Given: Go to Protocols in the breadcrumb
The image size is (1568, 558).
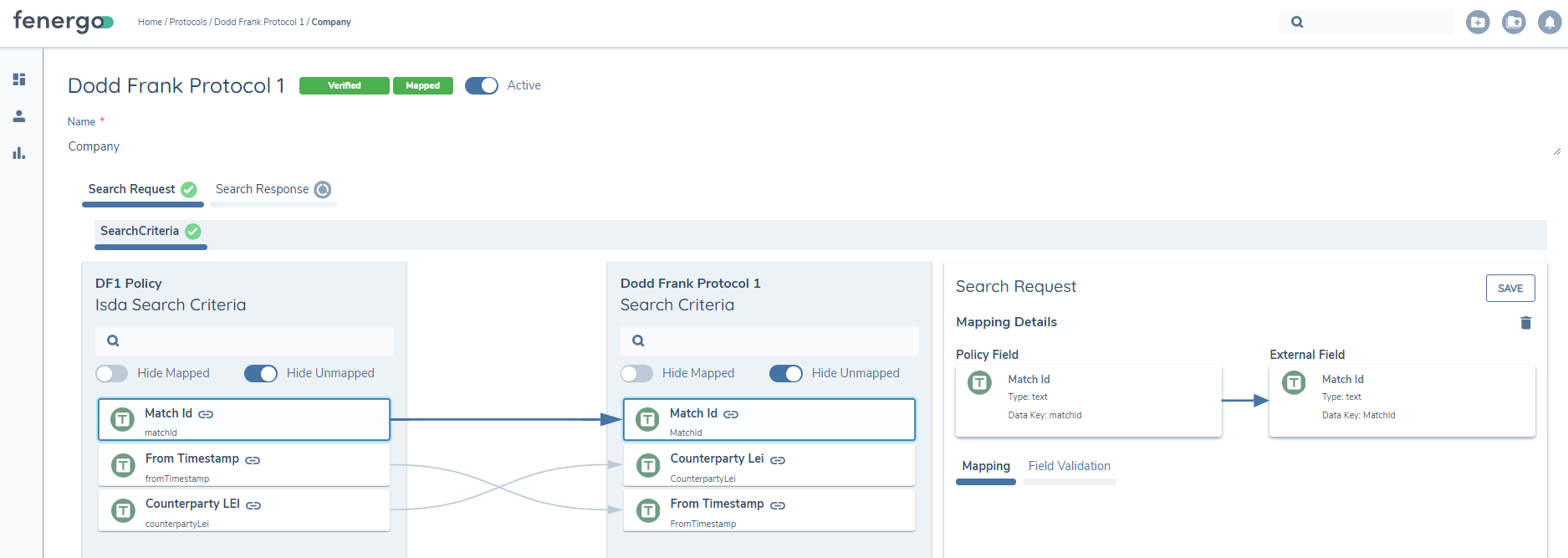Looking at the screenshot, I should pyautogui.click(x=188, y=22).
